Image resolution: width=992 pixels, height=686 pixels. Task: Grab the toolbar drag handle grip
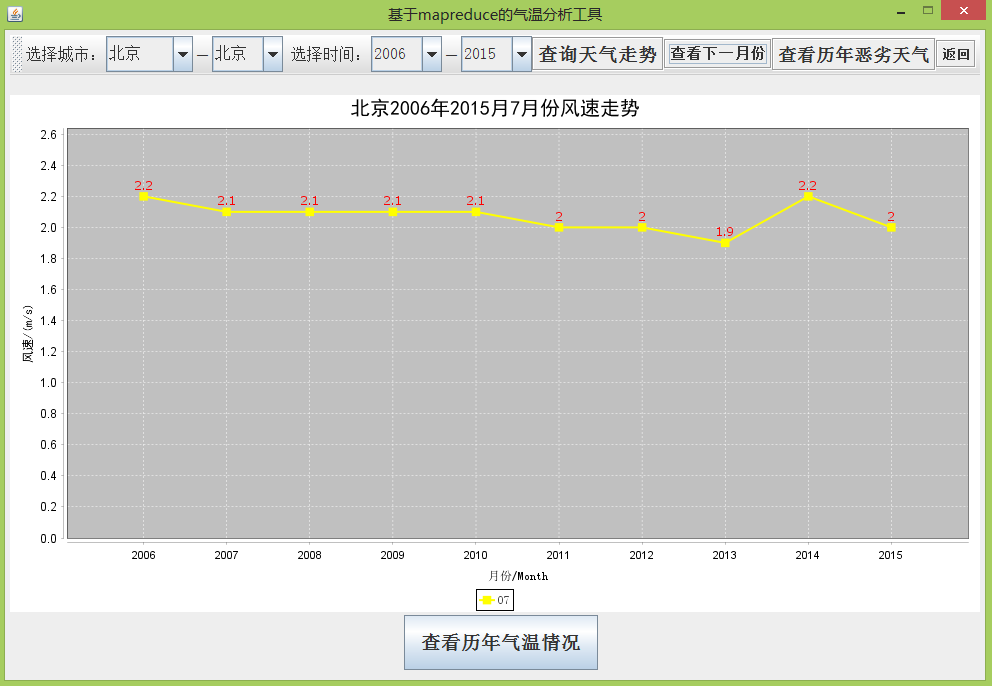click(x=17, y=54)
